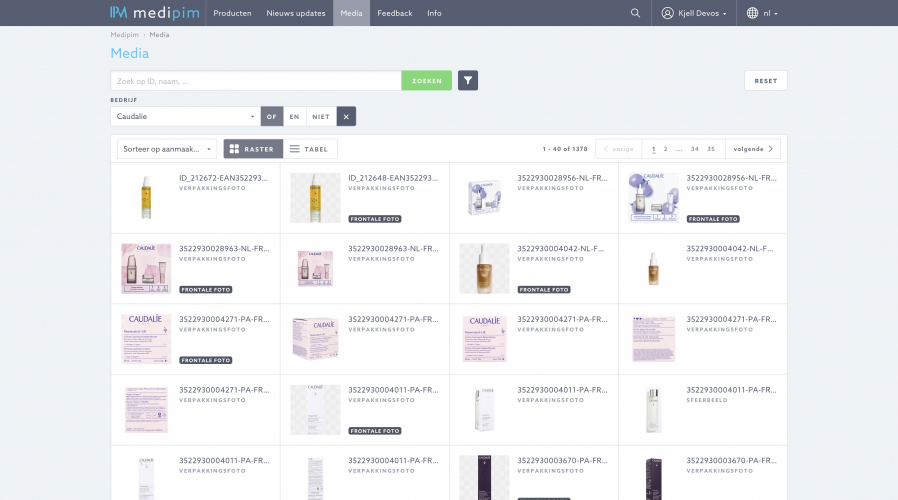The width and height of the screenshot is (898, 500).
Task: Open thumbnail of ID_212648-EAN352293 with frontale foto
Action: point(315,198)
